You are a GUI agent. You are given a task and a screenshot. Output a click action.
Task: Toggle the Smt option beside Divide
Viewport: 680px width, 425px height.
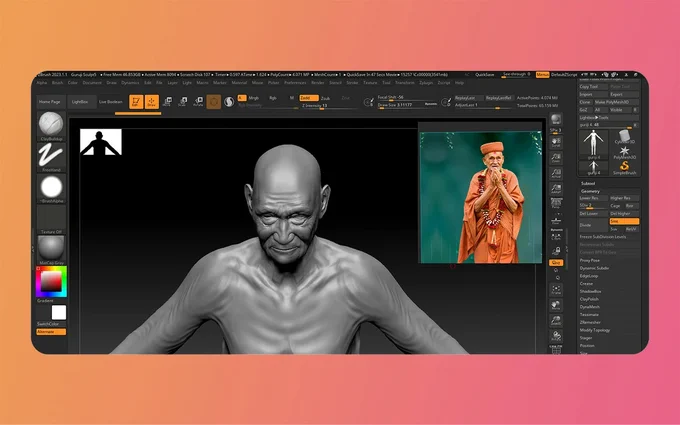coord(624,221)
